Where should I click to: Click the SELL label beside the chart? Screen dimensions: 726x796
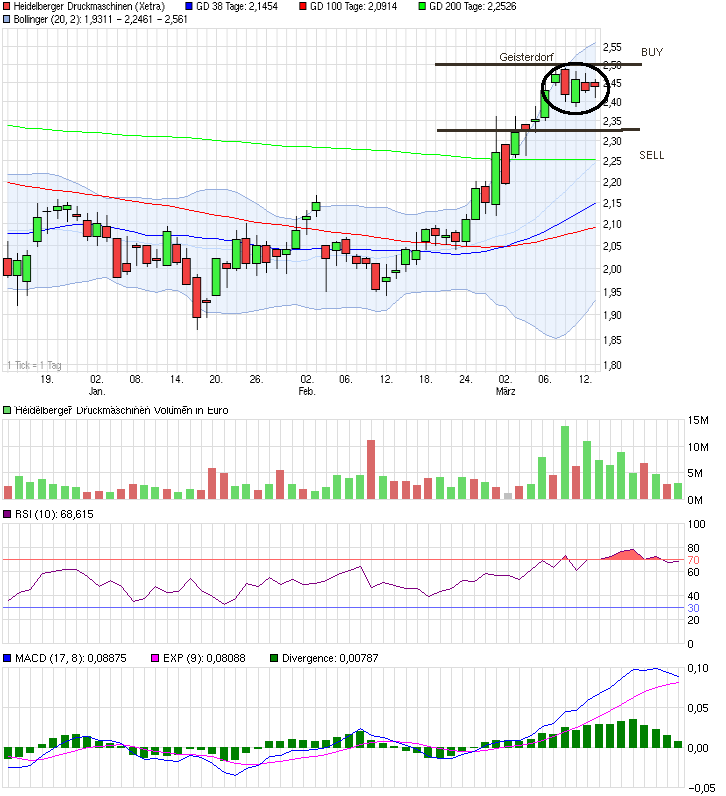pos(652,155)
